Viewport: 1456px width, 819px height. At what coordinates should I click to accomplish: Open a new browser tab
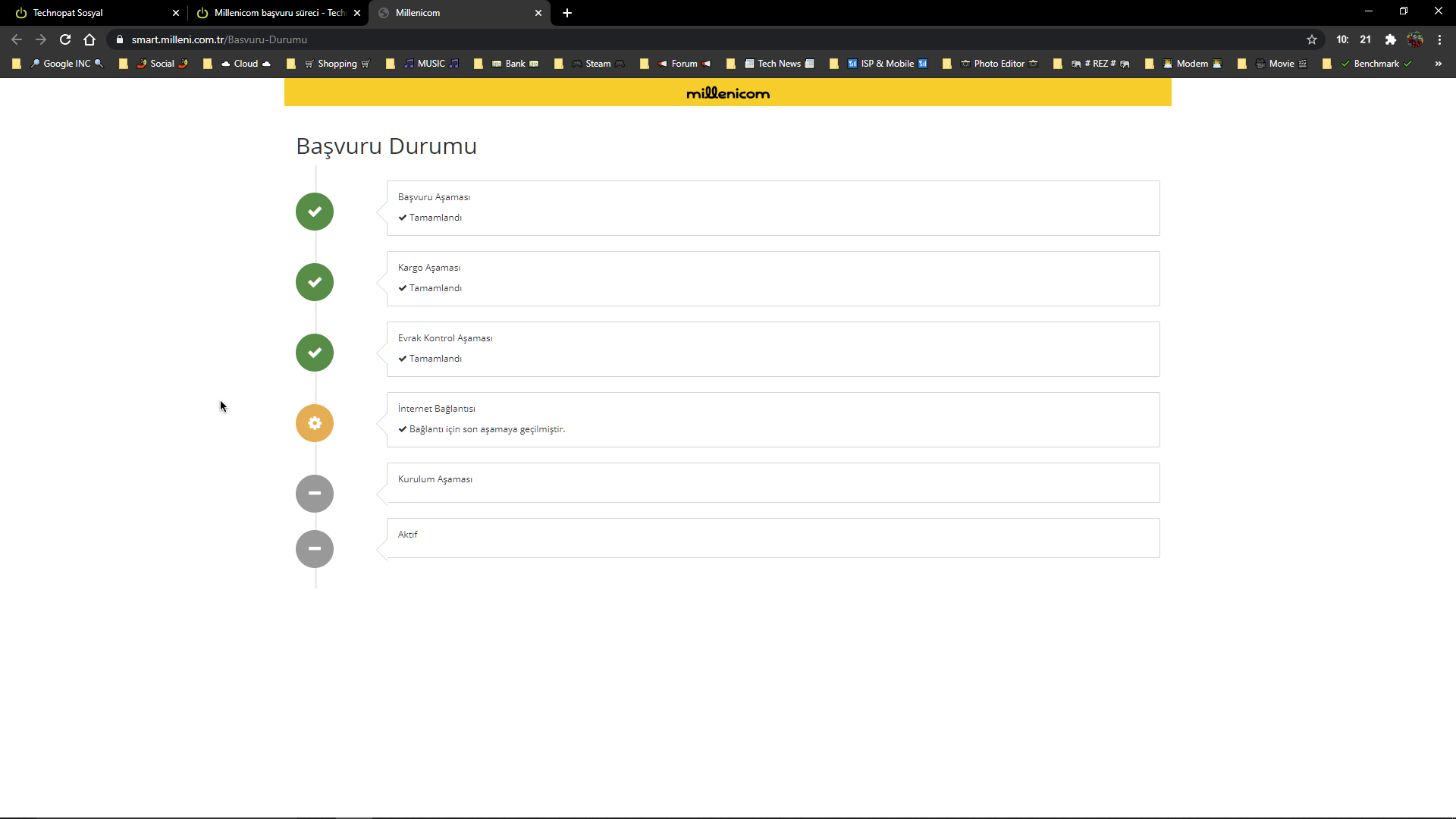click(567, 13)
